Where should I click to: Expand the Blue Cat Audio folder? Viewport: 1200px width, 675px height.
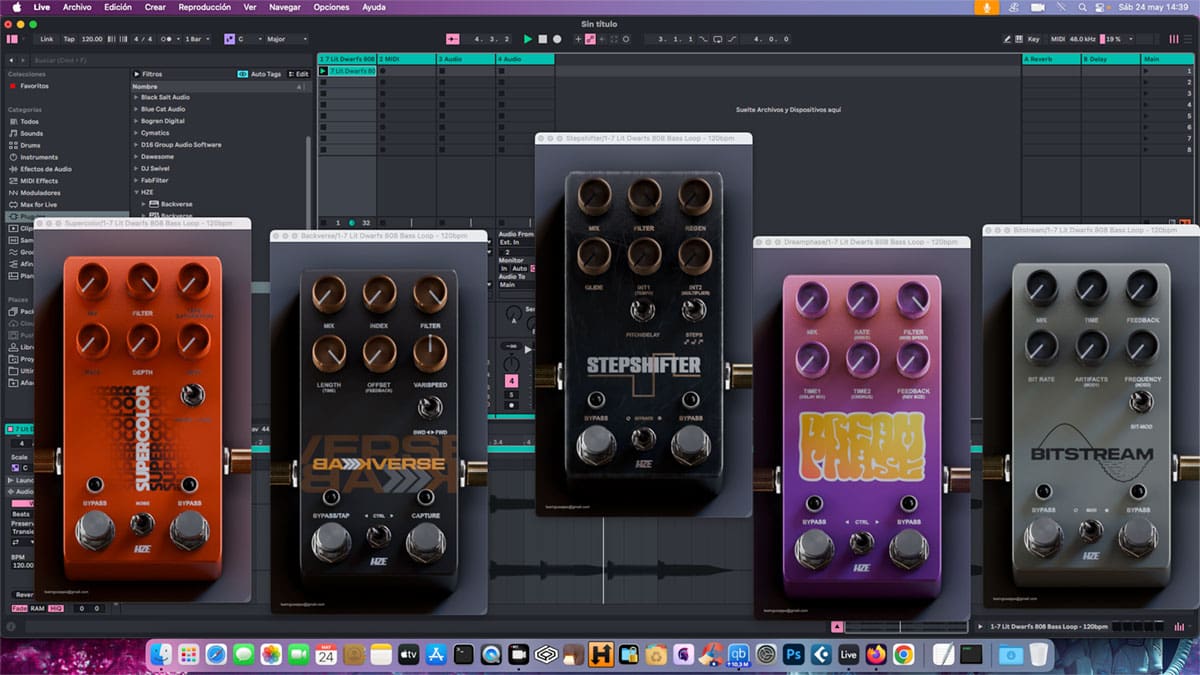point(136,109)
